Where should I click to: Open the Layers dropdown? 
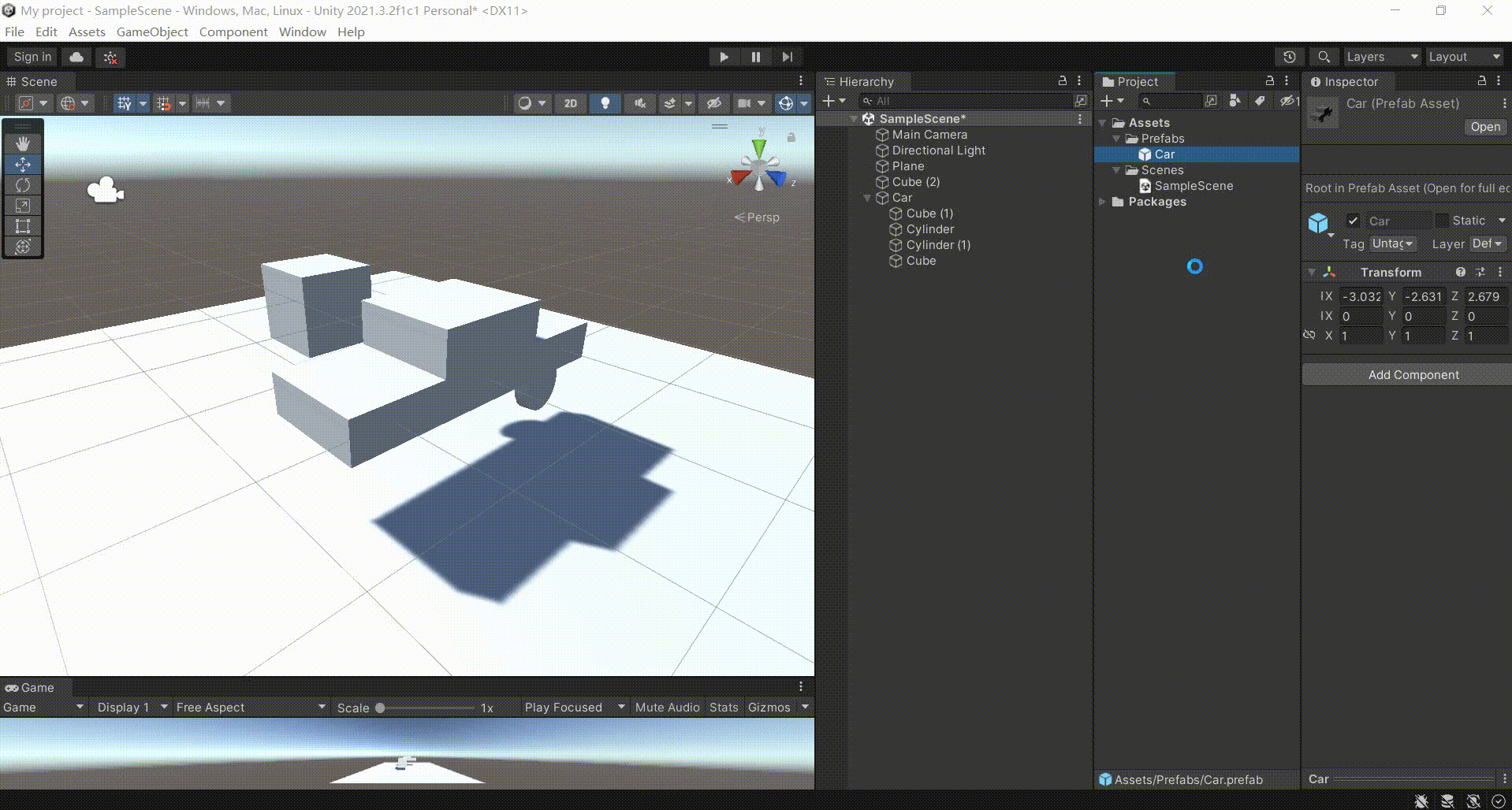coord(1381,57)
